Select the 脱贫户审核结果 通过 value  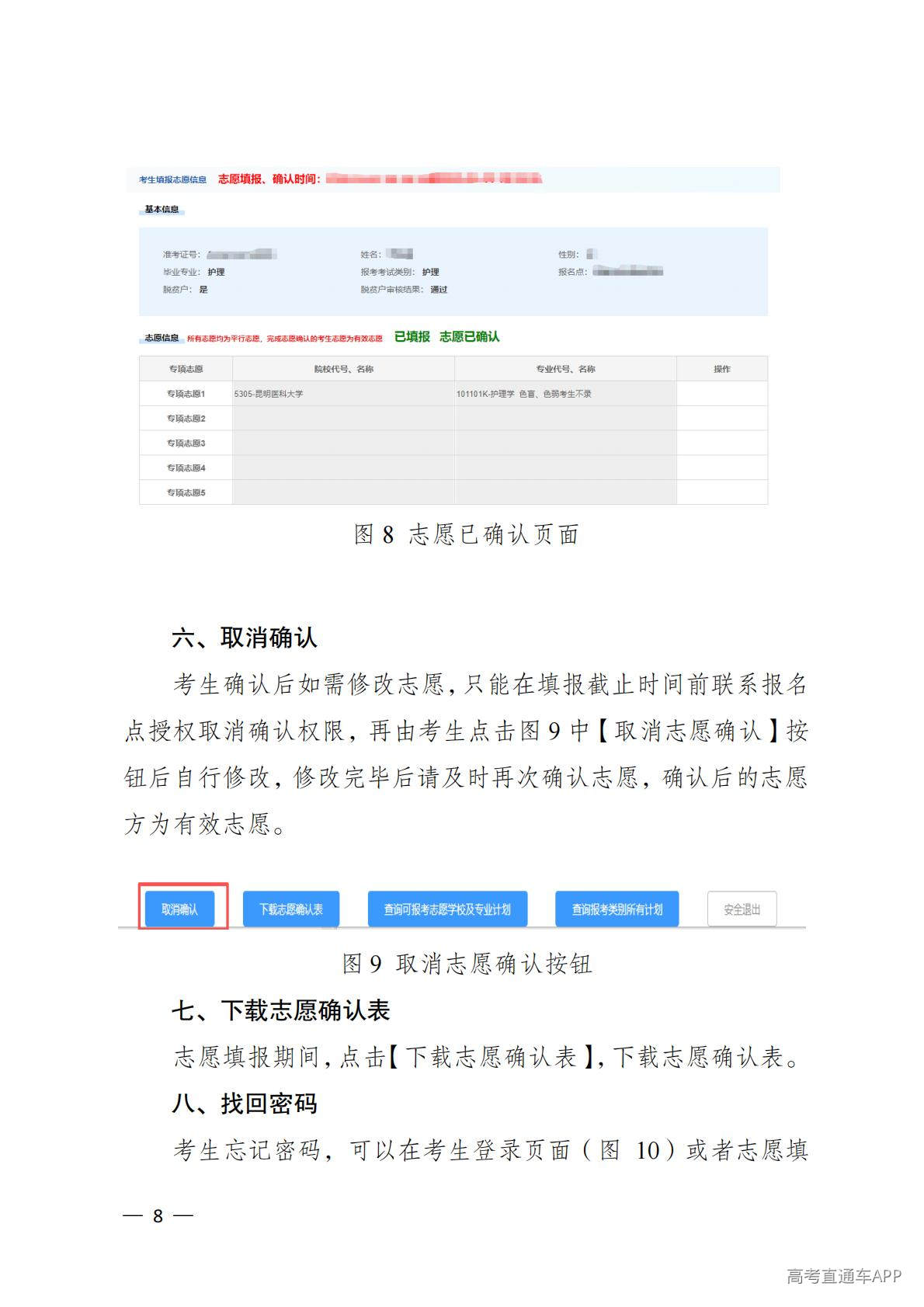click(439, 290)
